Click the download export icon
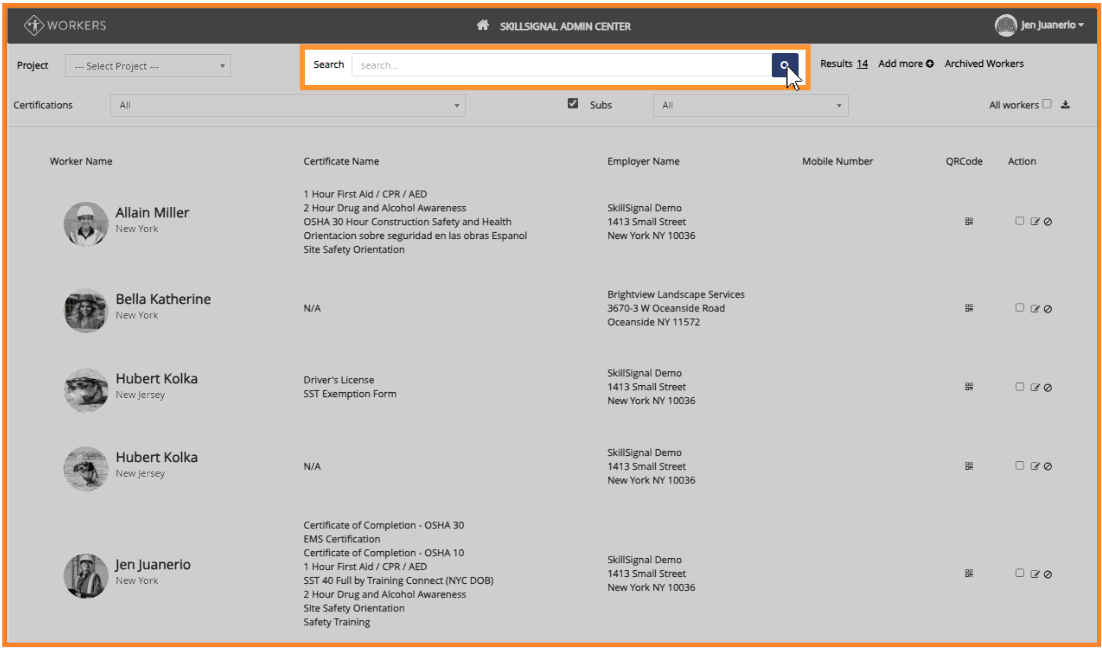 (1065, 105)
